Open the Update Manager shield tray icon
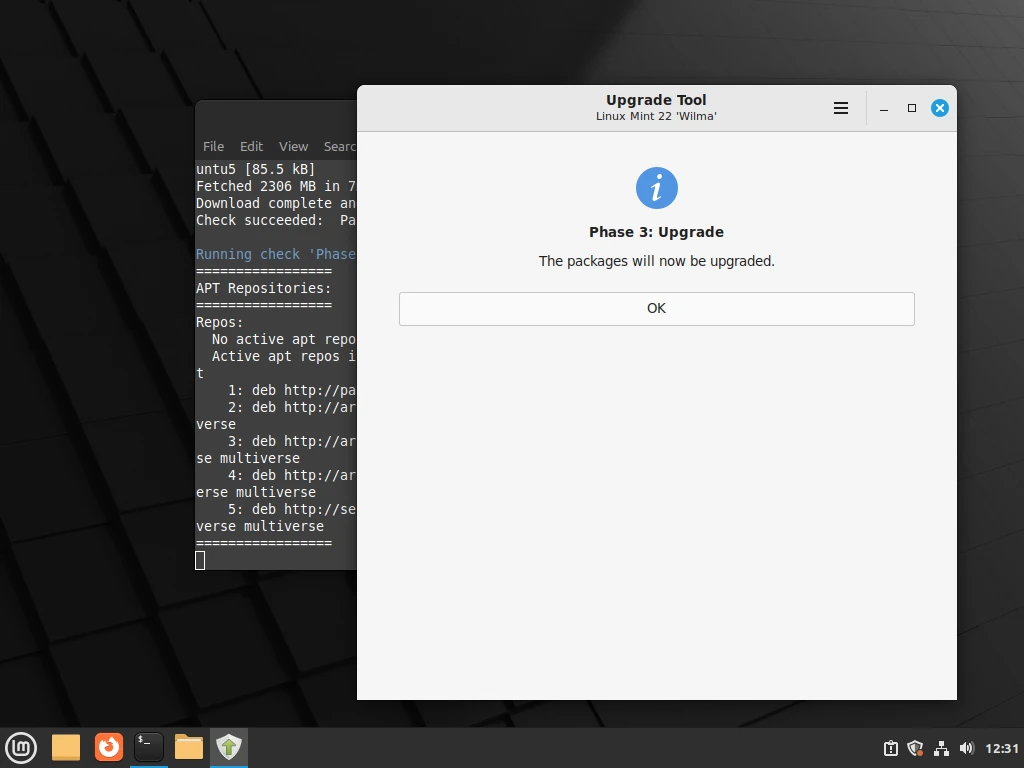The width and height of the screenshot is (1024, 768). coord(915,748)
